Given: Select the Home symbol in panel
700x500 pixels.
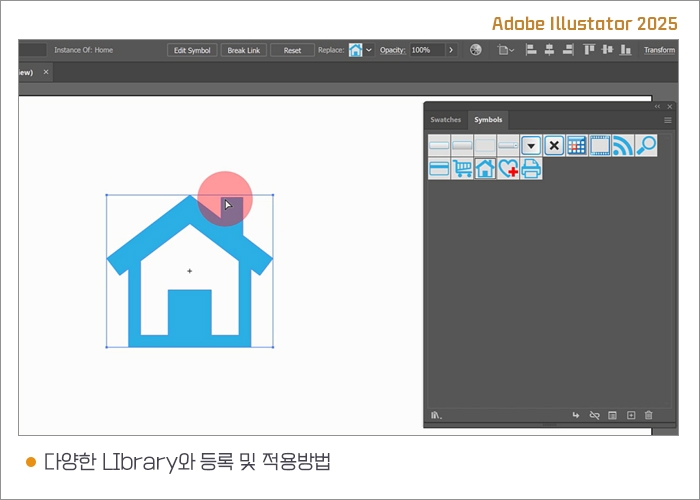Looking at the screenshot, I should [485, 169].
